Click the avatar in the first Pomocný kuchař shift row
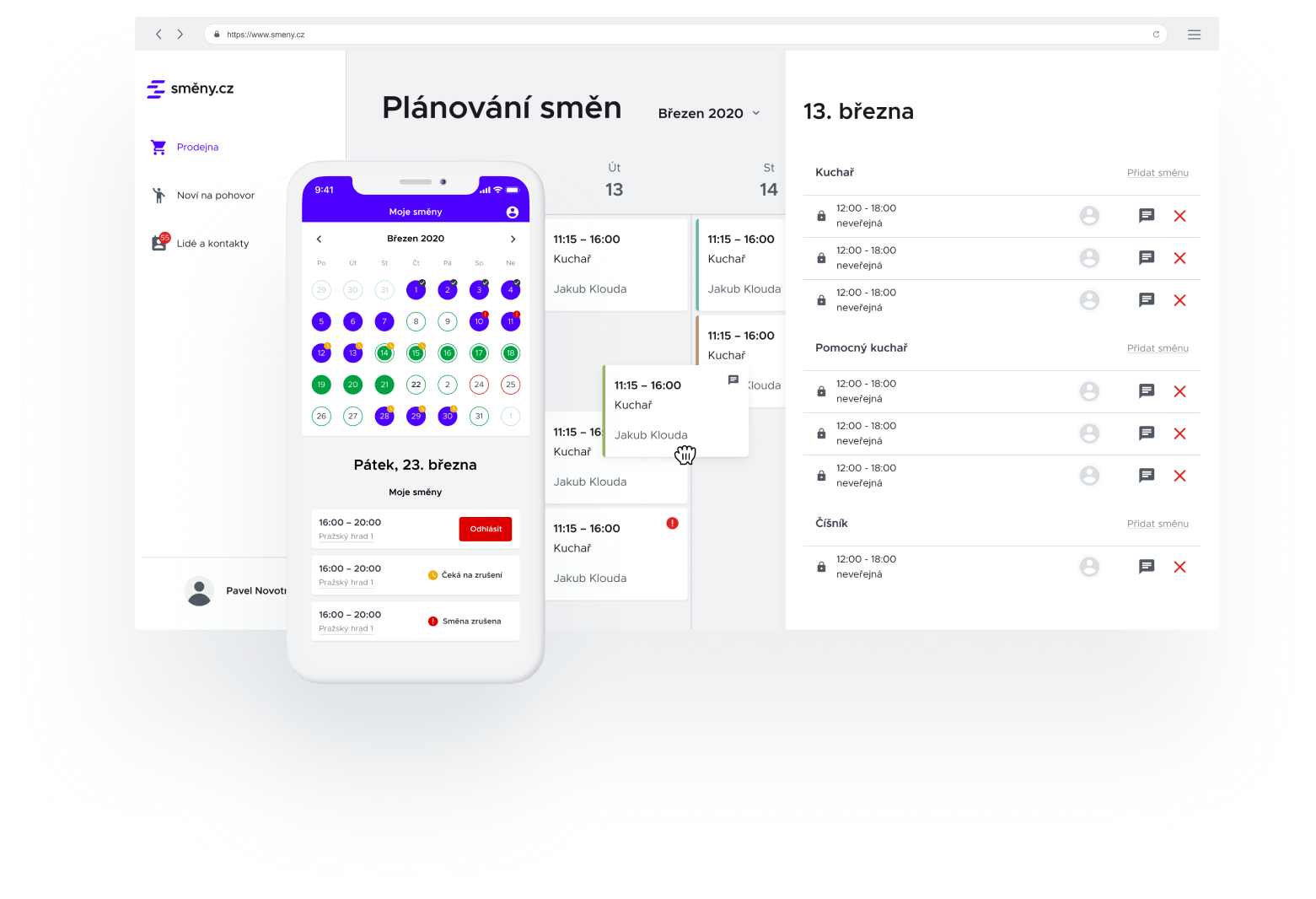The width and height of the screenshot is (1316, 899). coord(1089,391)
